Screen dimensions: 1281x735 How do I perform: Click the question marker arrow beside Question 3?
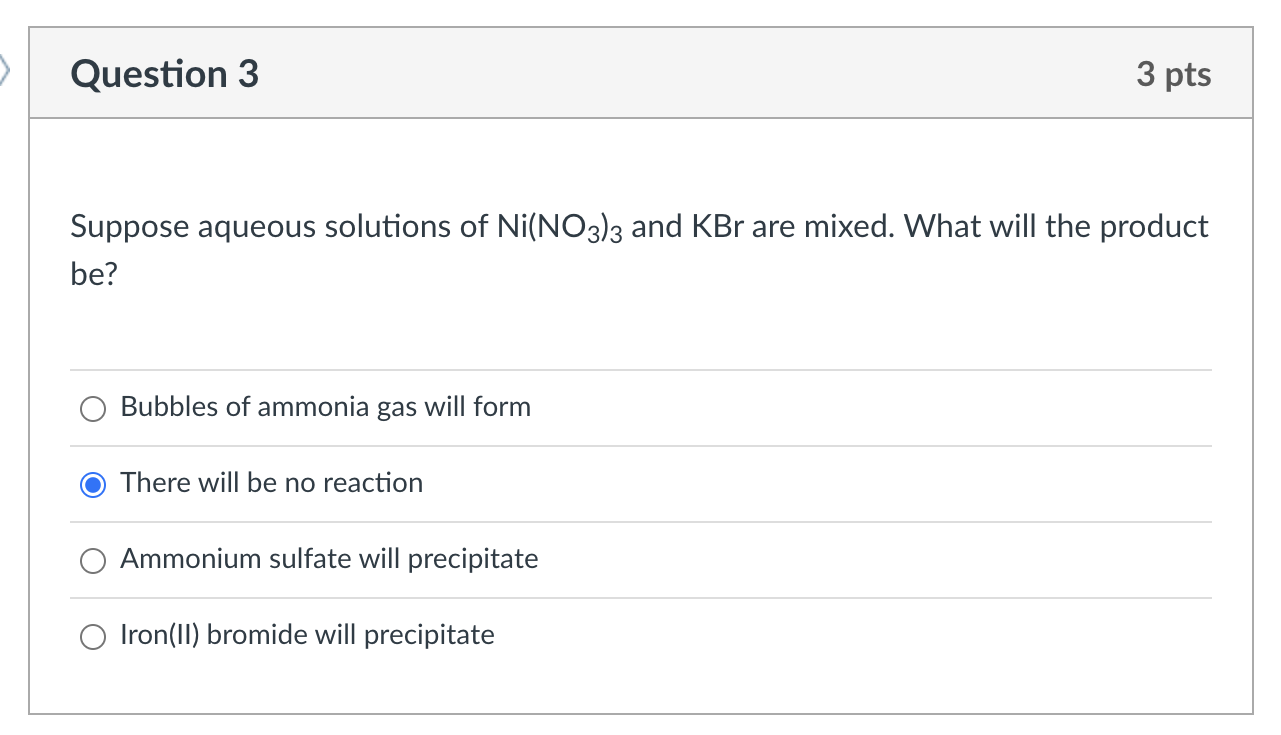coord(4,72)
